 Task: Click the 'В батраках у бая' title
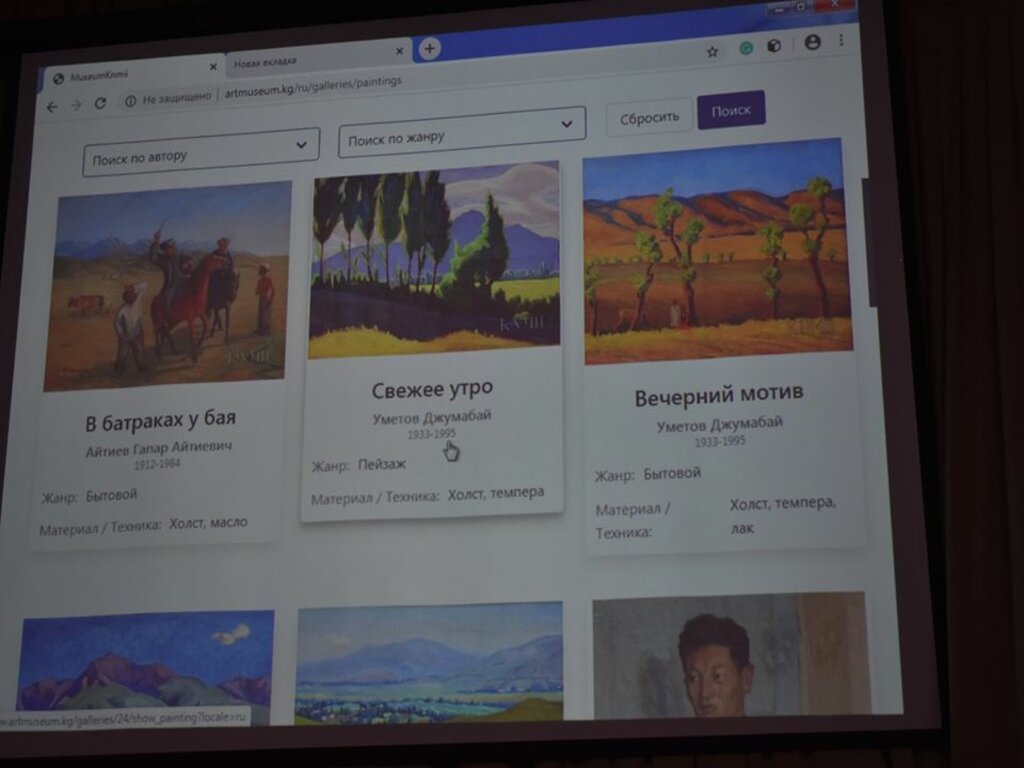[x=161, y=421]
